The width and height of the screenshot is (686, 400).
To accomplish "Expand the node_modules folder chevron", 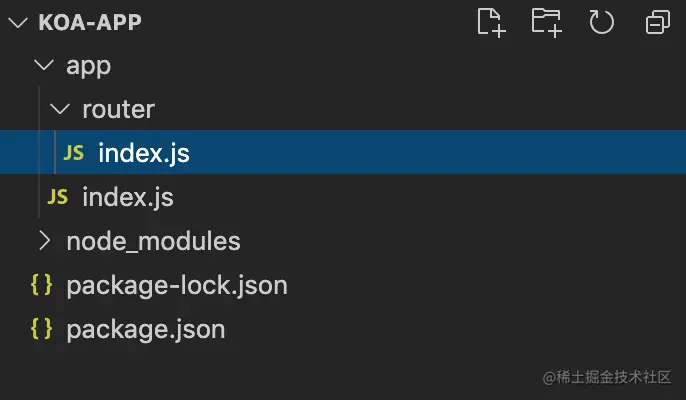I will coord(44,241).
